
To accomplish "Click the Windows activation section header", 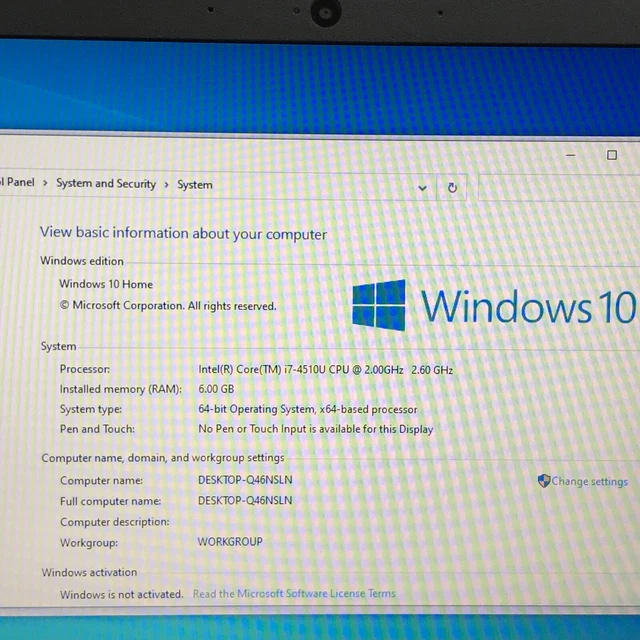I will 89,572.
